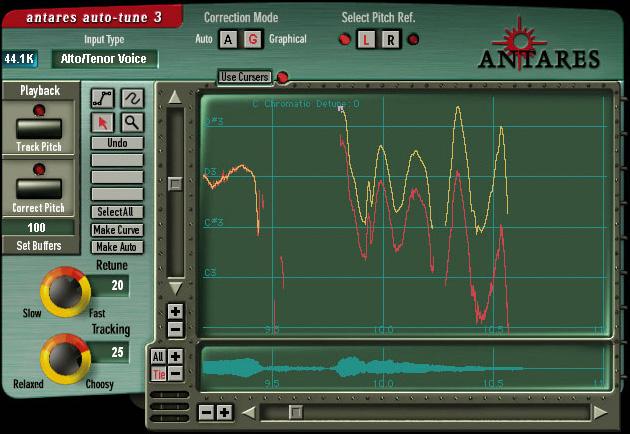Screen dimensions: 630x434
Task: Zoom out pitch axis with minus button
Action: 176,330
